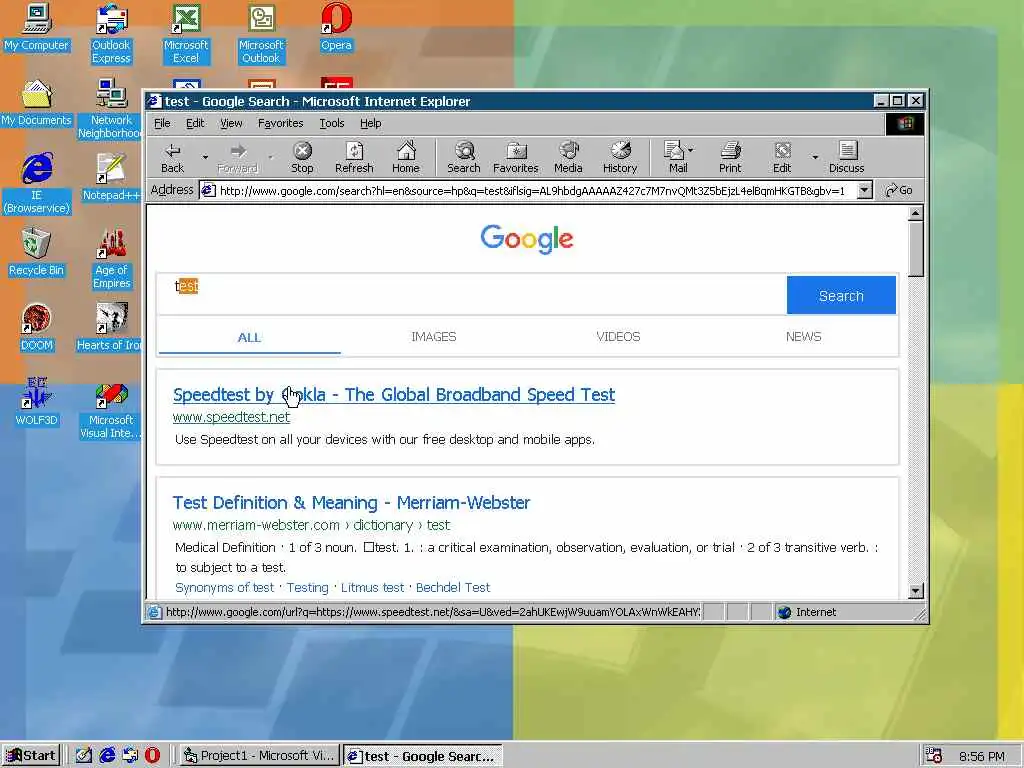Select Opera desktop icon
Viewport: 1024px width, 768px height.
coord(336,27)
